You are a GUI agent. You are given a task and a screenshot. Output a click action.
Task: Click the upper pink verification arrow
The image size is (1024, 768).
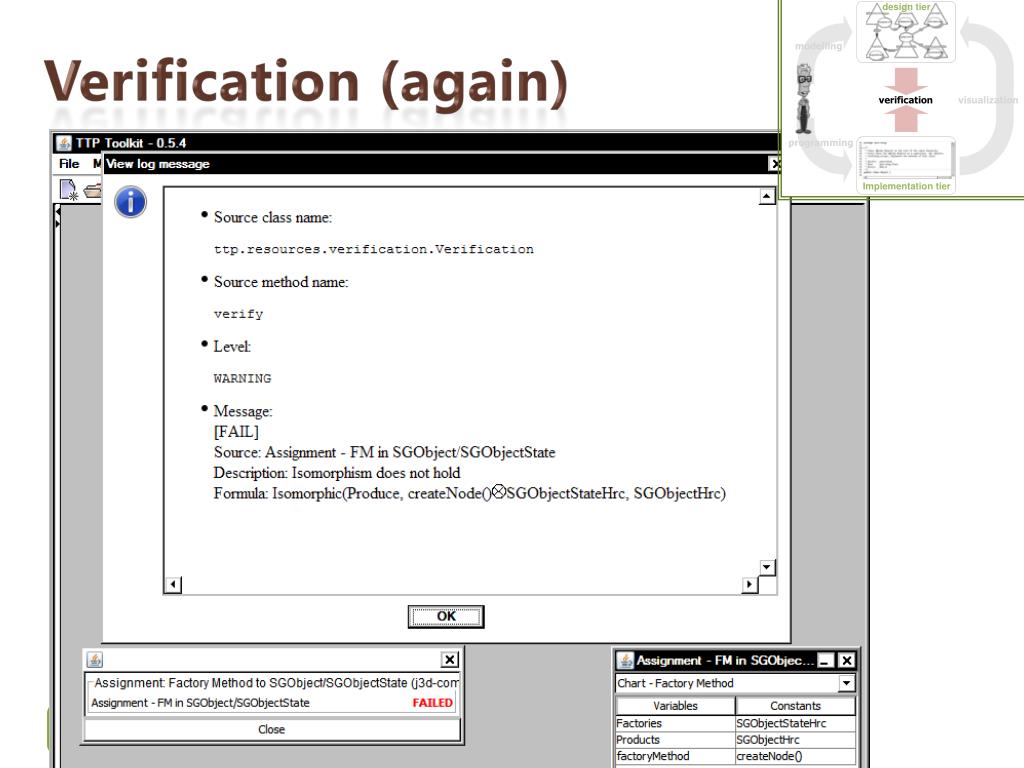(906, 80)
